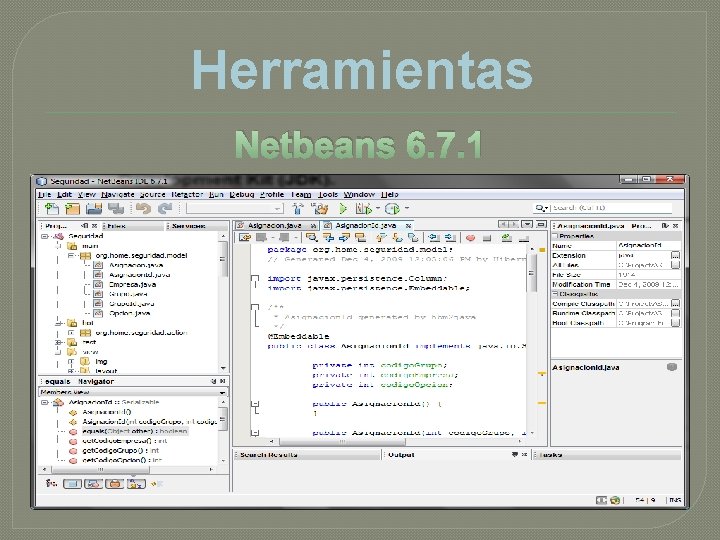Collapse the Classpaths section in properties panel
Screen dimensions: 720x540
pyautogui.click(x=555, y=293)
